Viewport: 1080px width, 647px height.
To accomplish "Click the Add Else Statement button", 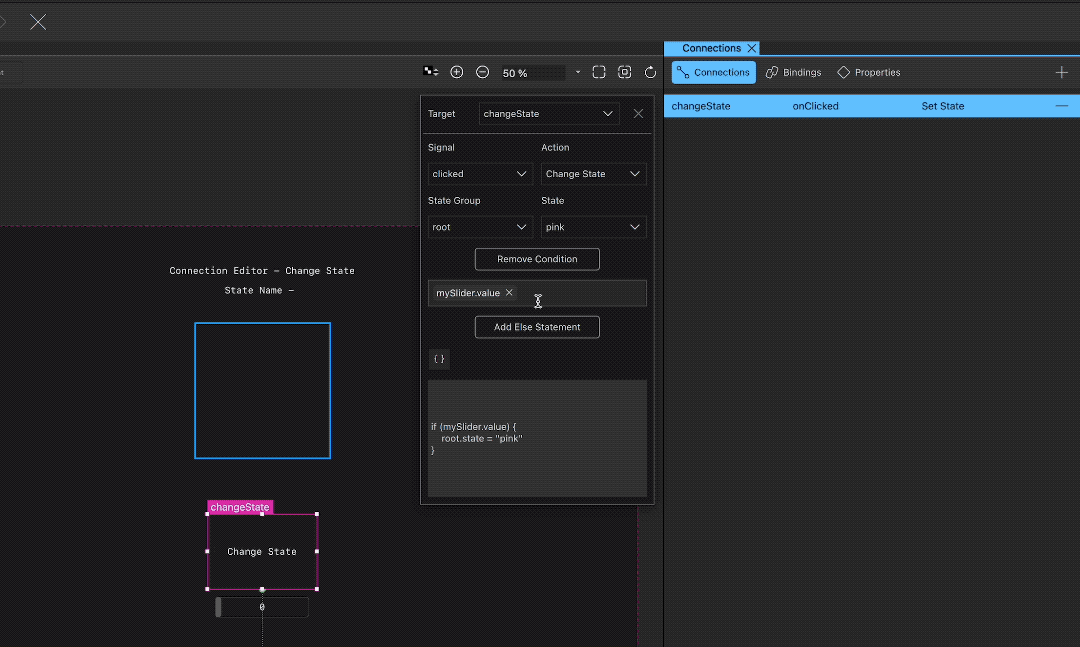I will (x=537, y=326).
